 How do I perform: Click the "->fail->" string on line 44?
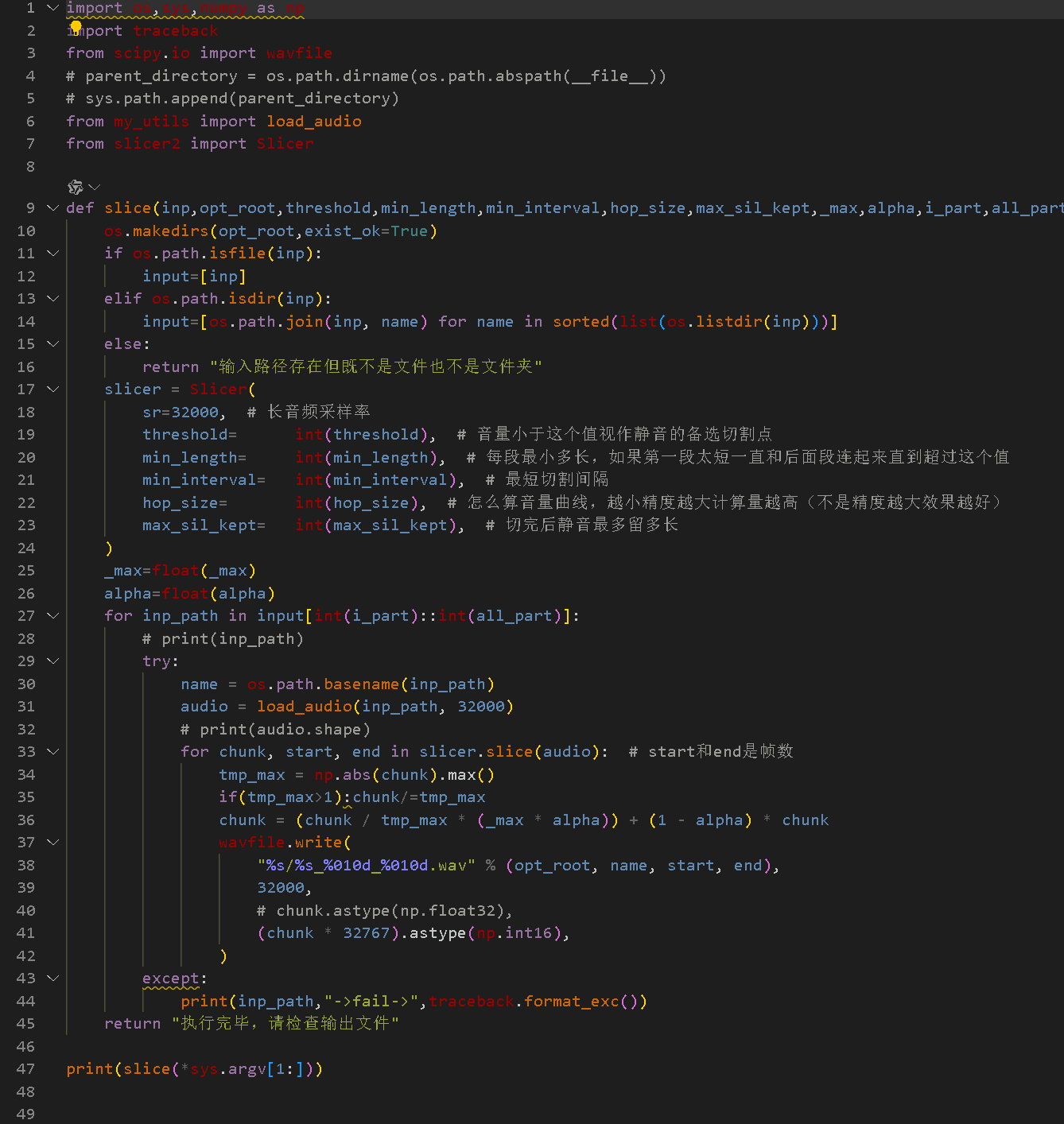pos(371,1001)
